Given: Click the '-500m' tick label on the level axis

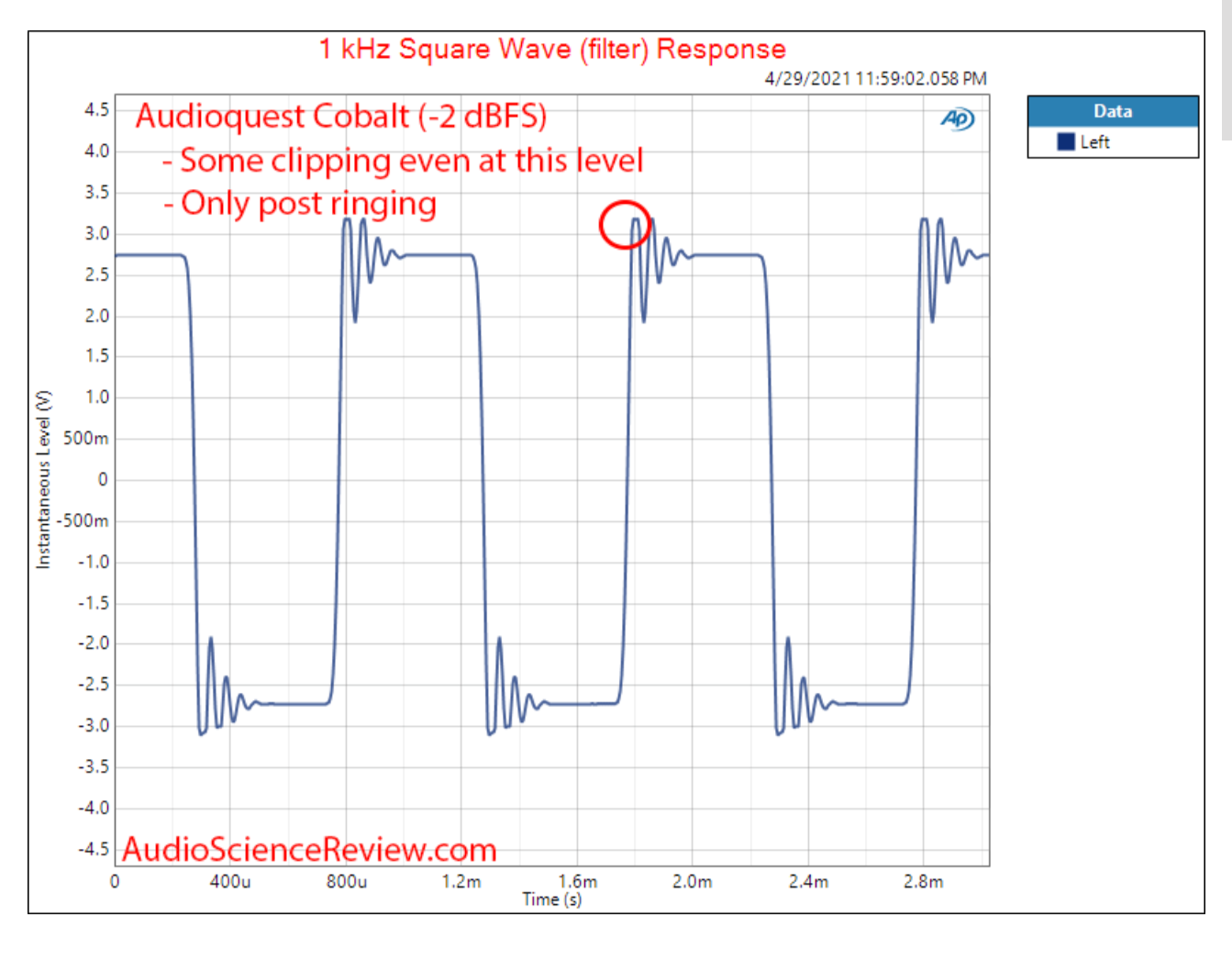Looking at the screenshot, I should pos(83,520).
